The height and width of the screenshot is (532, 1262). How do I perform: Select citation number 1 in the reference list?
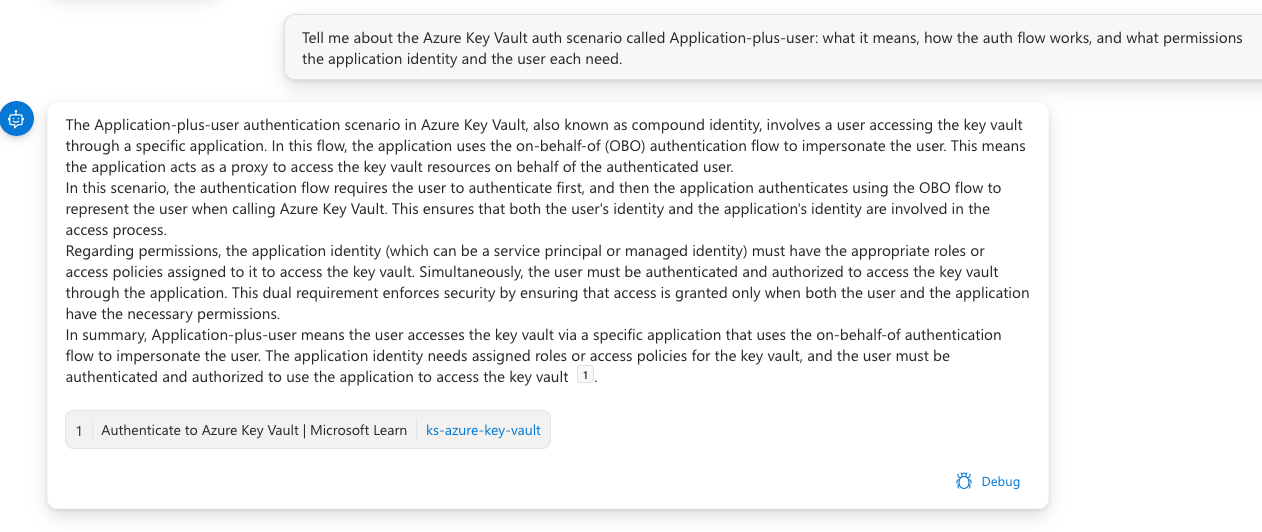[79, 431]
